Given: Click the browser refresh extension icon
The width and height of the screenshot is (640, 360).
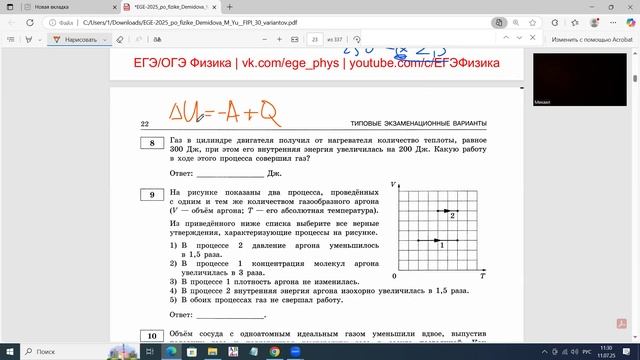Looking at the screenshot, I should point(555,23).
